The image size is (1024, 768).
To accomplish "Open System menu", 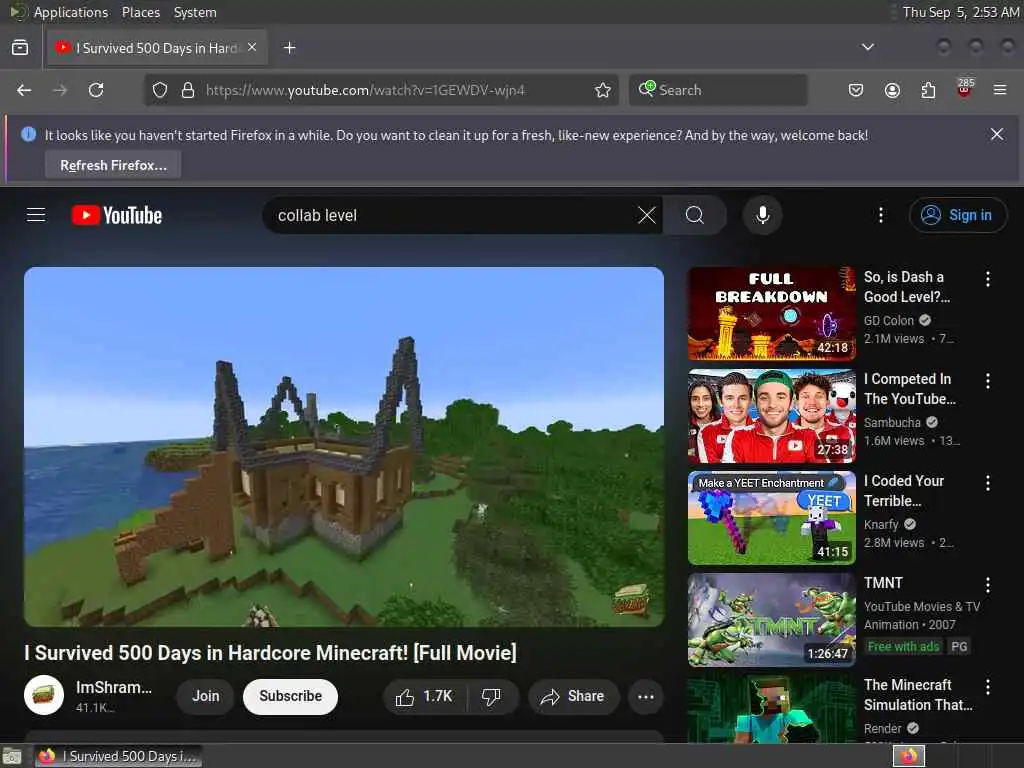I will [195, 12].
